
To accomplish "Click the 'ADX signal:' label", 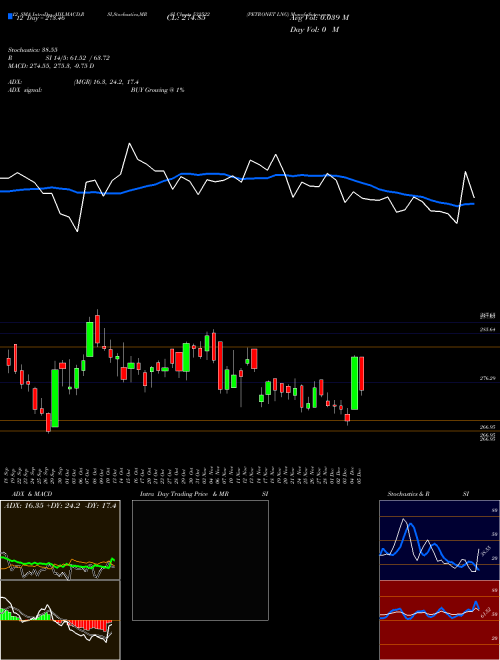I will pyautogui.click(x=25, y=90).
